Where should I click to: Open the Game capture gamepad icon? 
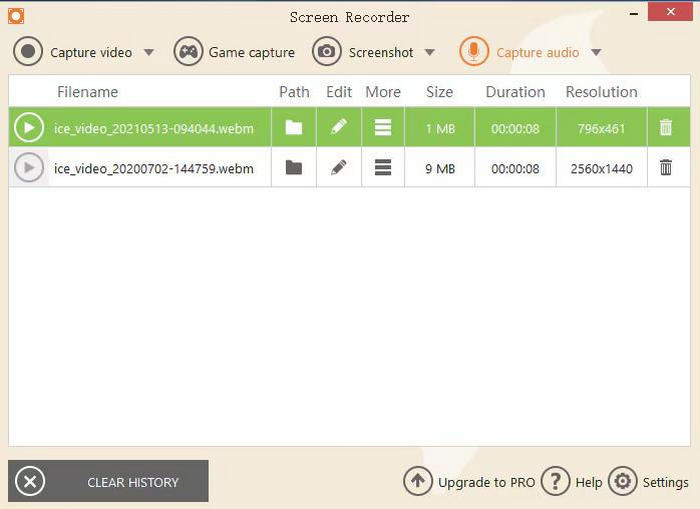(x=188, y=52)
